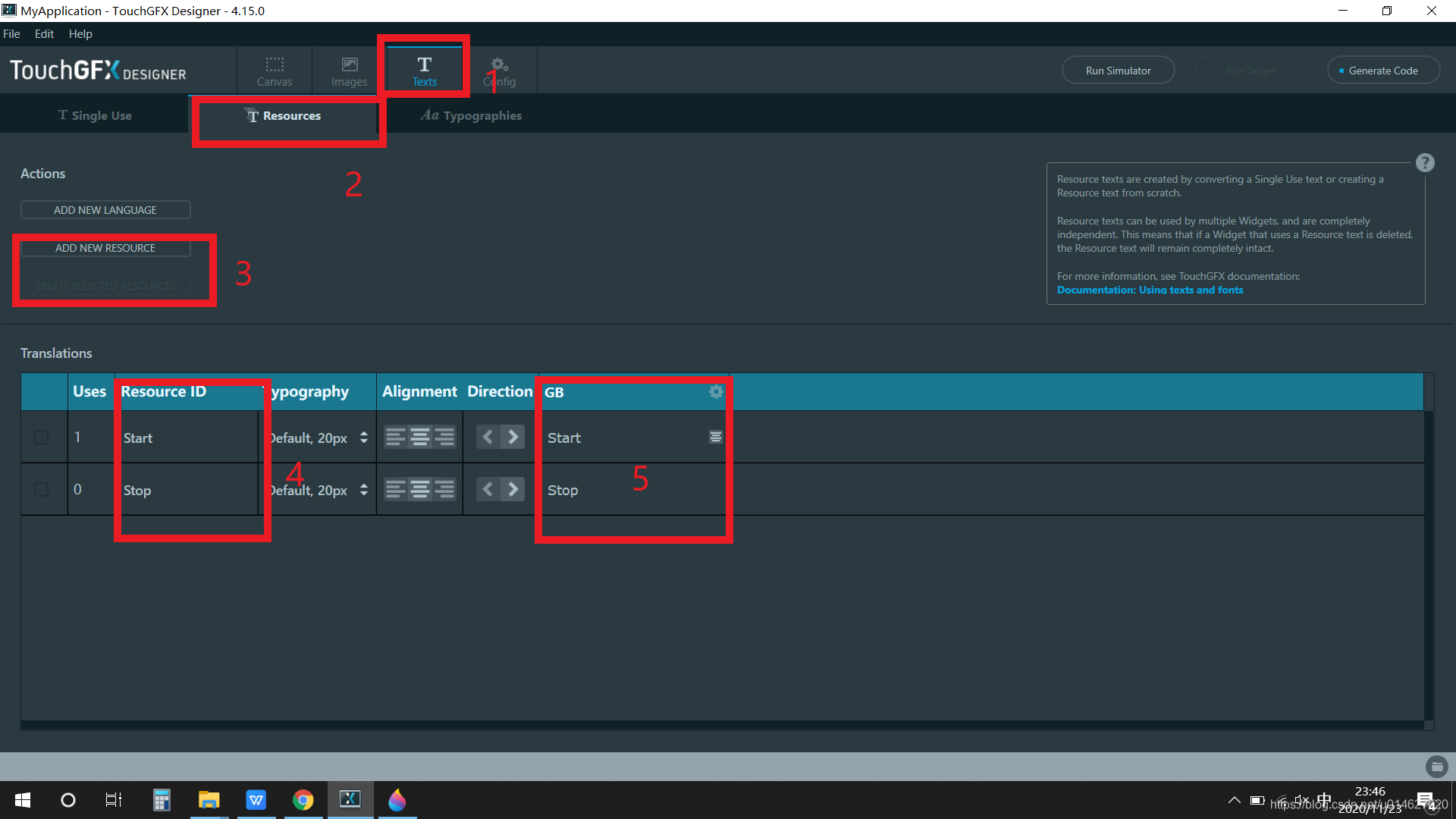Image resolution: width=1456 pixels, height=819 pixels.
Task: Switch to the Single Use tab
Action: 95,115
